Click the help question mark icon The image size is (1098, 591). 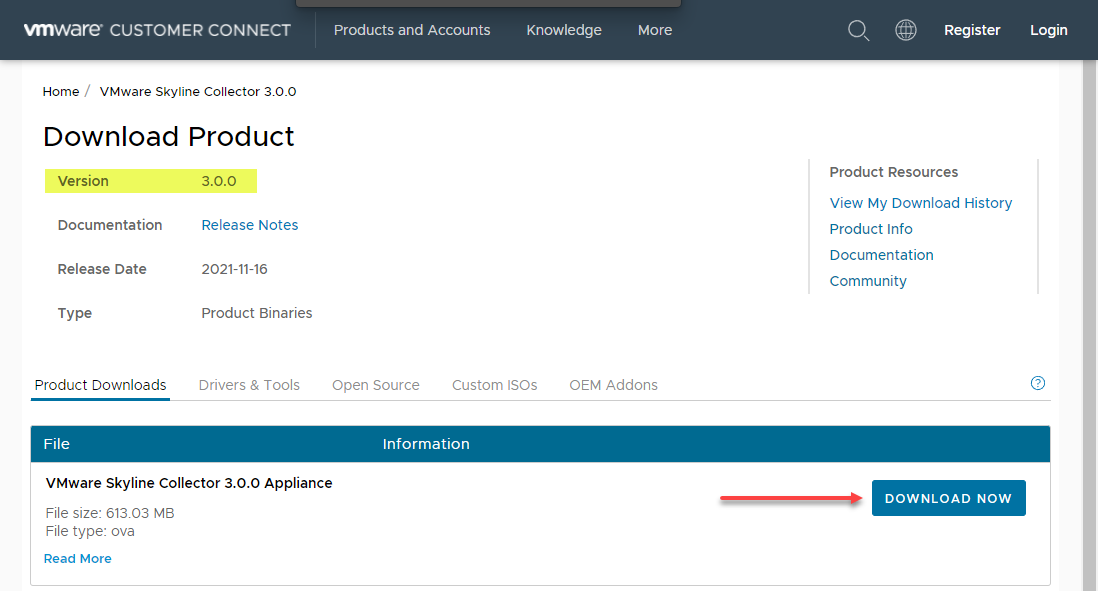click(1038, 383)
